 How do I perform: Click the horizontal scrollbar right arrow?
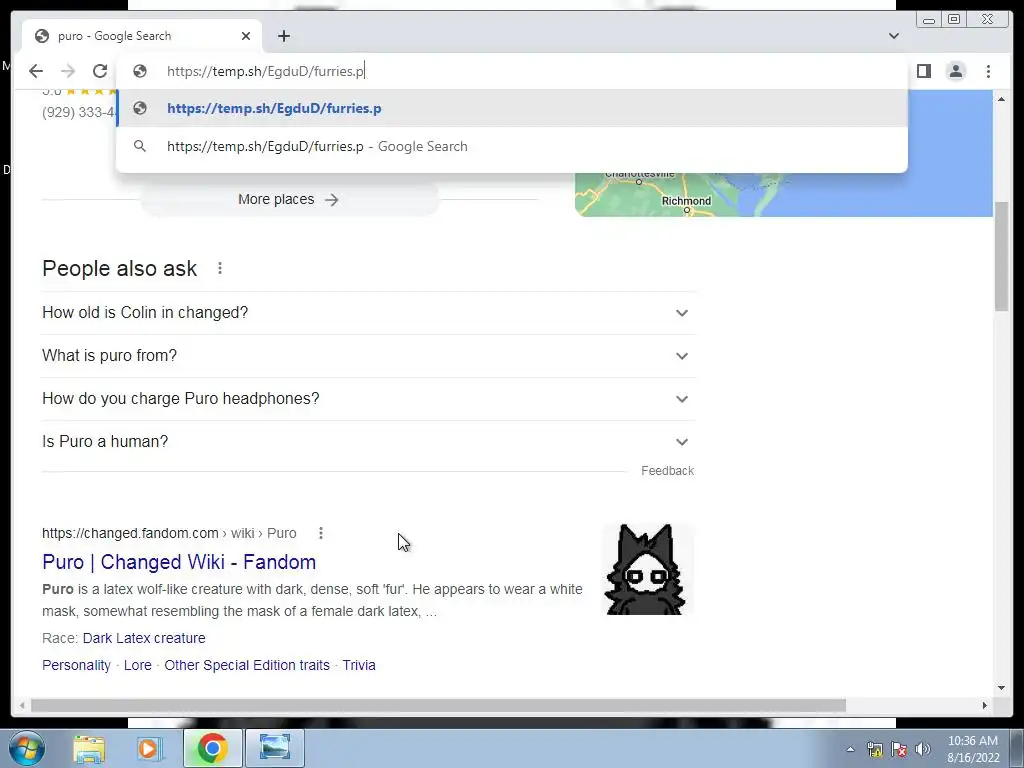coord(985,705)
